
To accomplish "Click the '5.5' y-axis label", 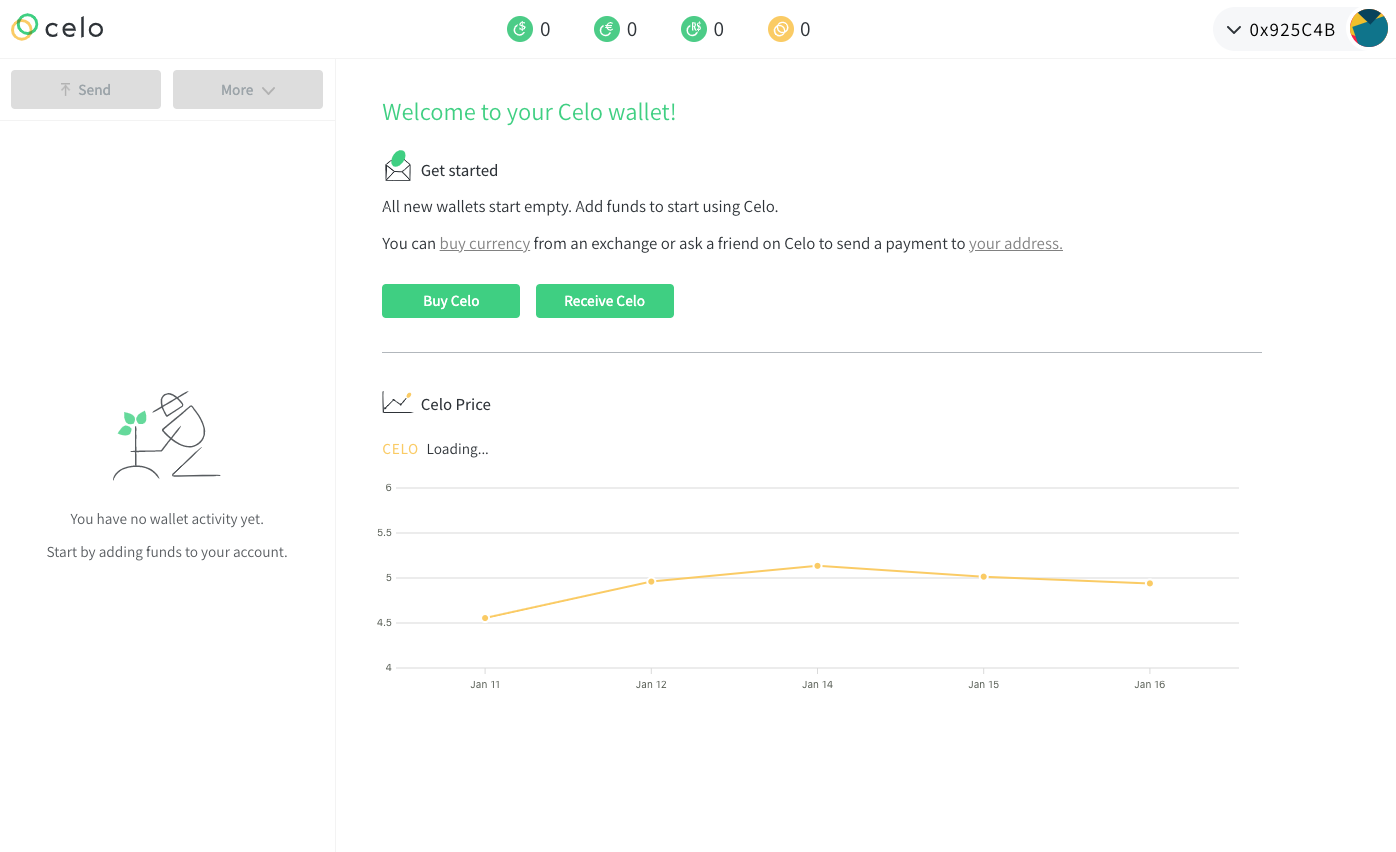I will coord(384,533).
